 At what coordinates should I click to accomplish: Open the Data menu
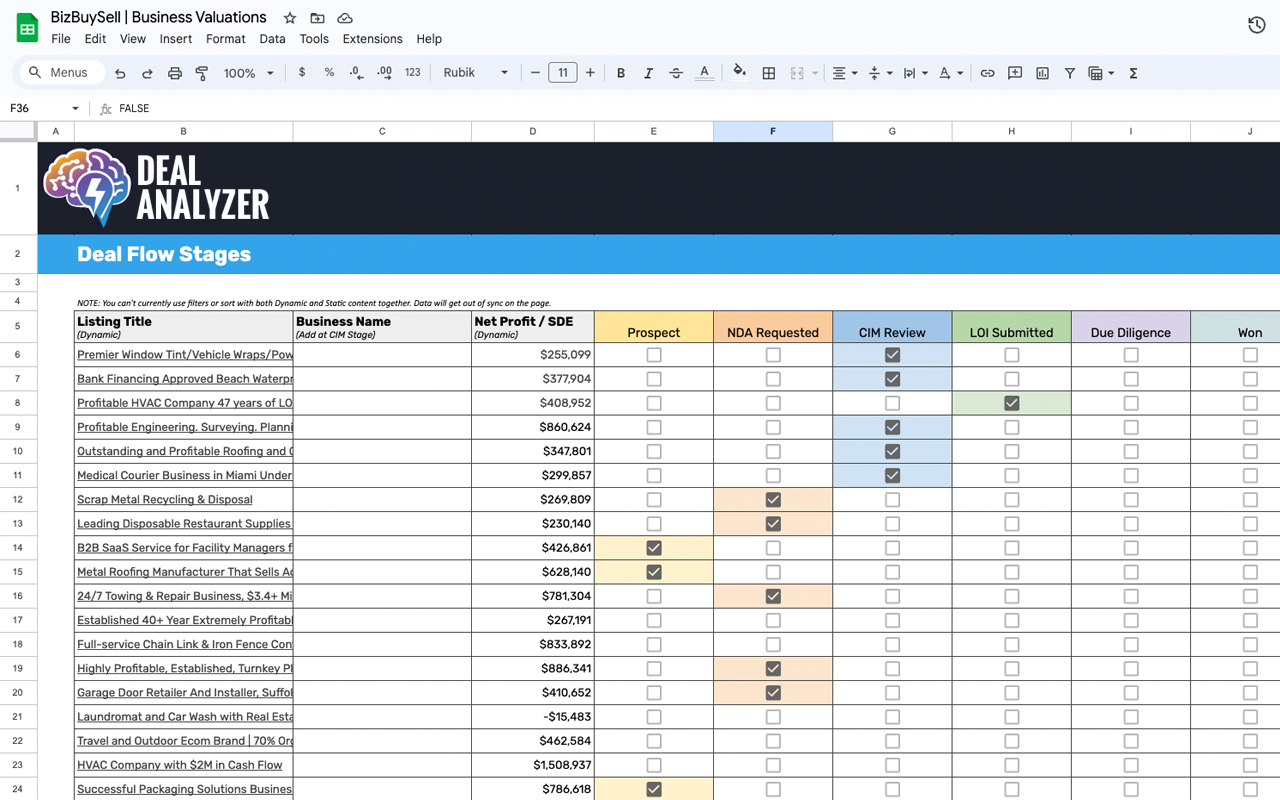[x=272, y=39]
